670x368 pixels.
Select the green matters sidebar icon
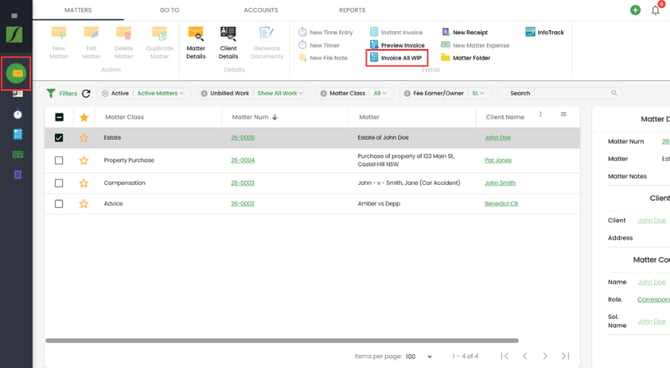point(16,74)
